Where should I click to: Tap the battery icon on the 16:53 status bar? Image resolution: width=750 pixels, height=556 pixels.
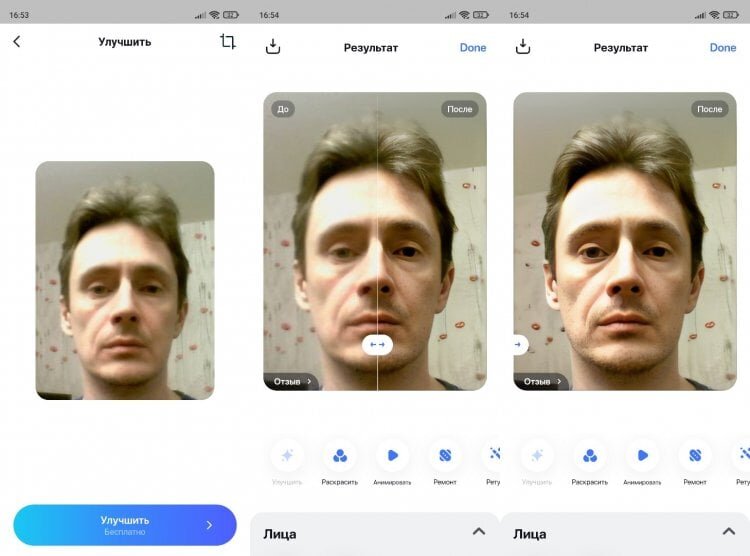(231, 15)
